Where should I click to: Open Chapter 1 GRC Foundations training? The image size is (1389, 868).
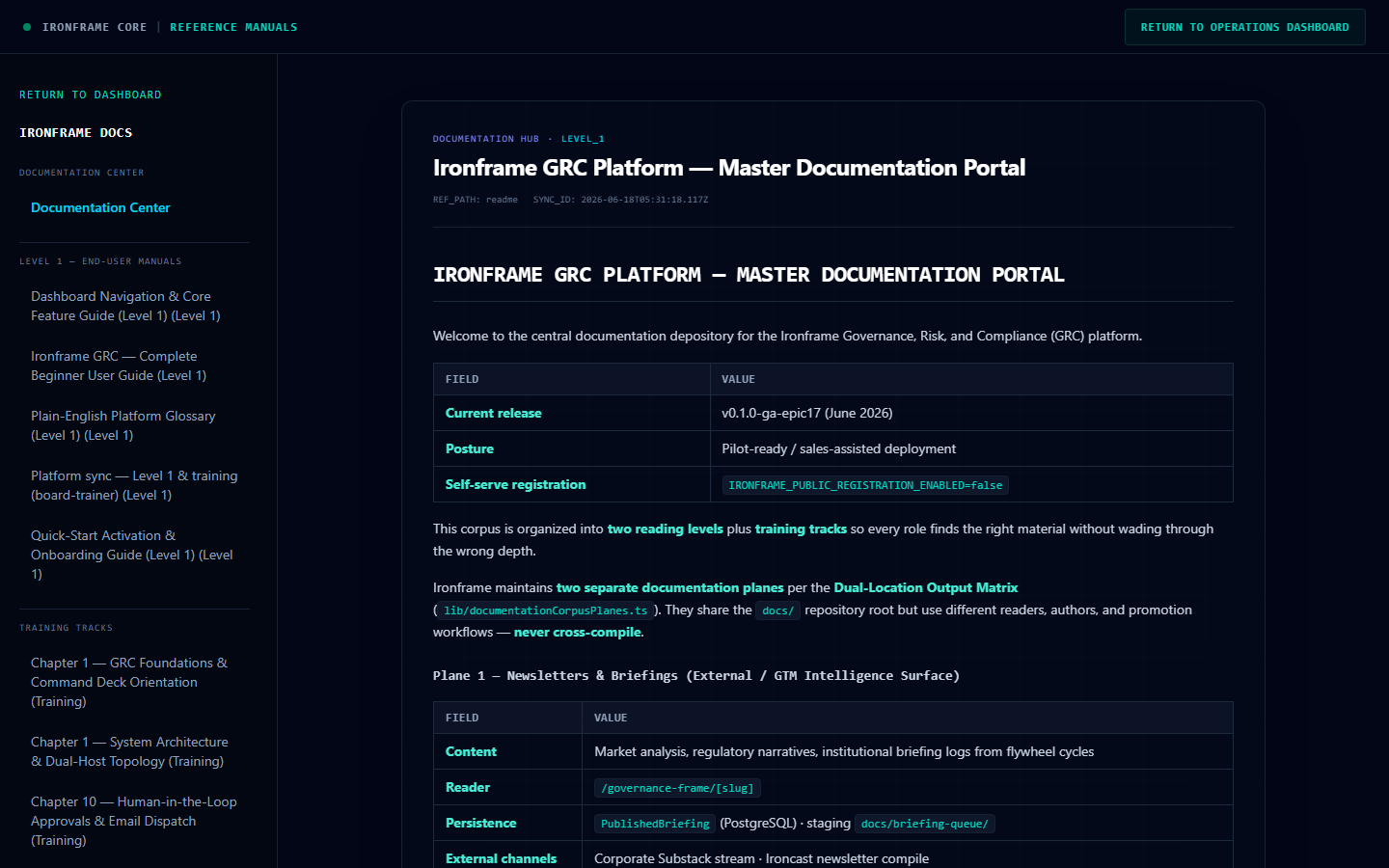tap(134, 682)
